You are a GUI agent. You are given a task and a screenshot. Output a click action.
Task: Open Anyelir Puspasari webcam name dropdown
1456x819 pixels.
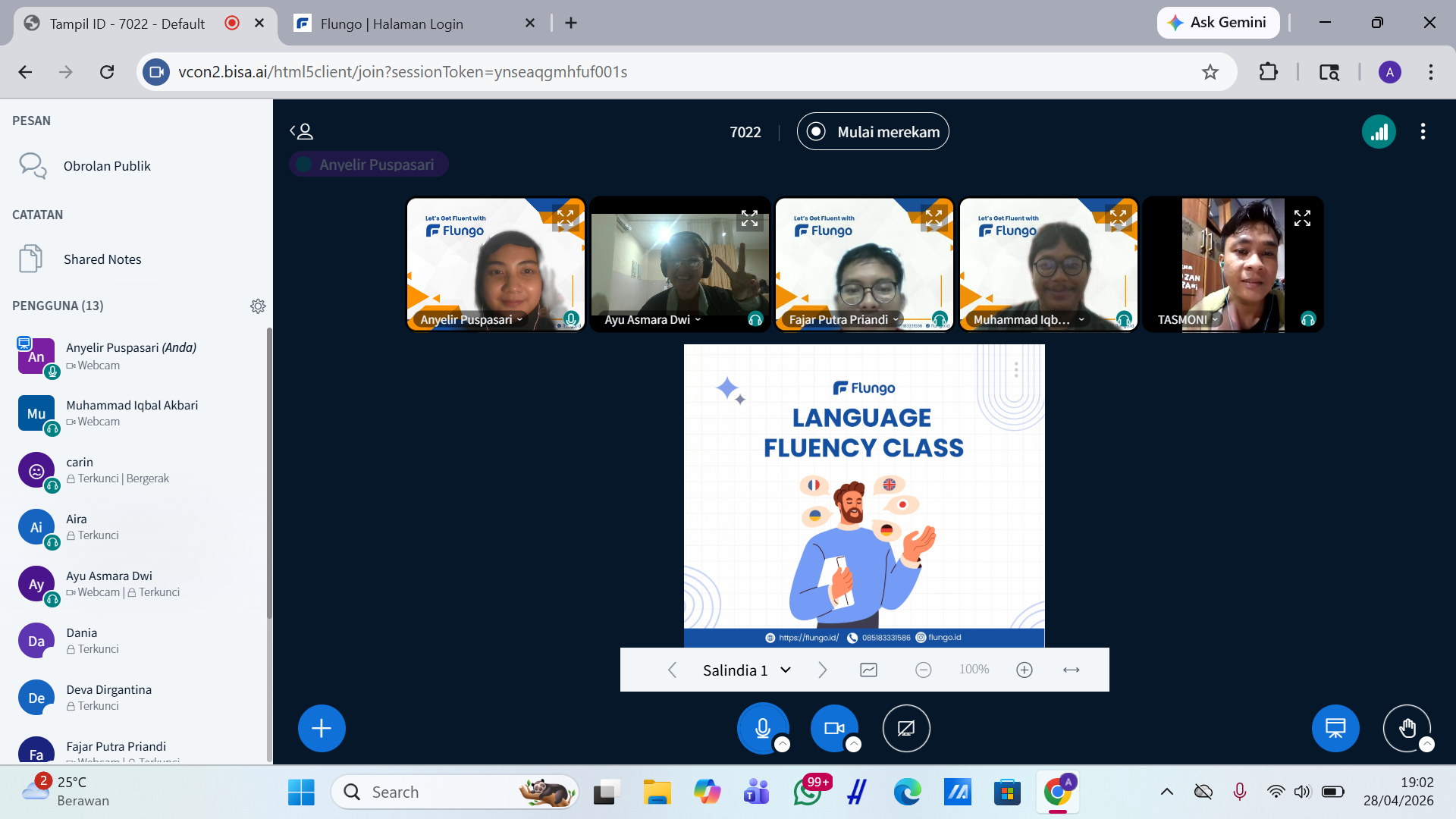(x=471, y=320)
